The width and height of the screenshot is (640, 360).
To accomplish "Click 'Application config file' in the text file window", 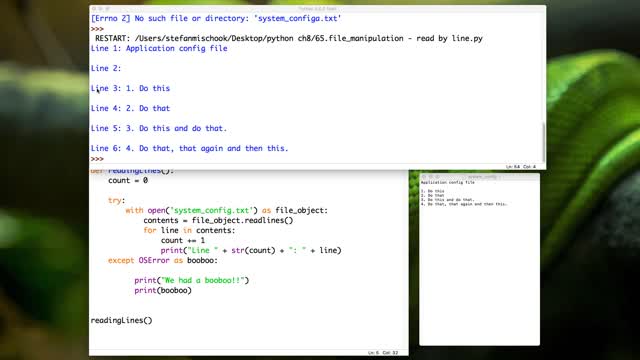I will pyautogui.click(x=448, y=182).
